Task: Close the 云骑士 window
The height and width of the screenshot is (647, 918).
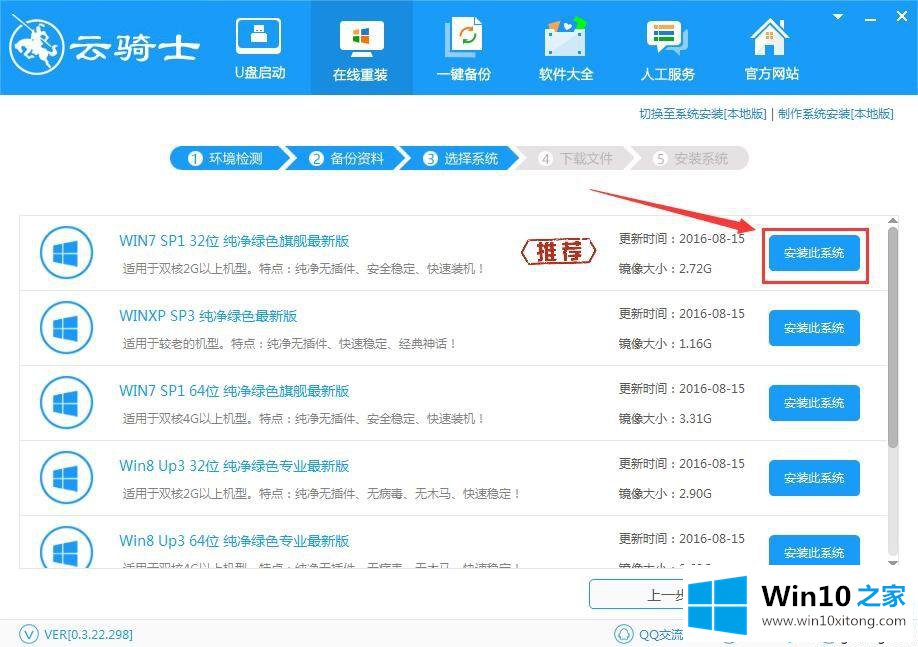Action: coord(902,17)
